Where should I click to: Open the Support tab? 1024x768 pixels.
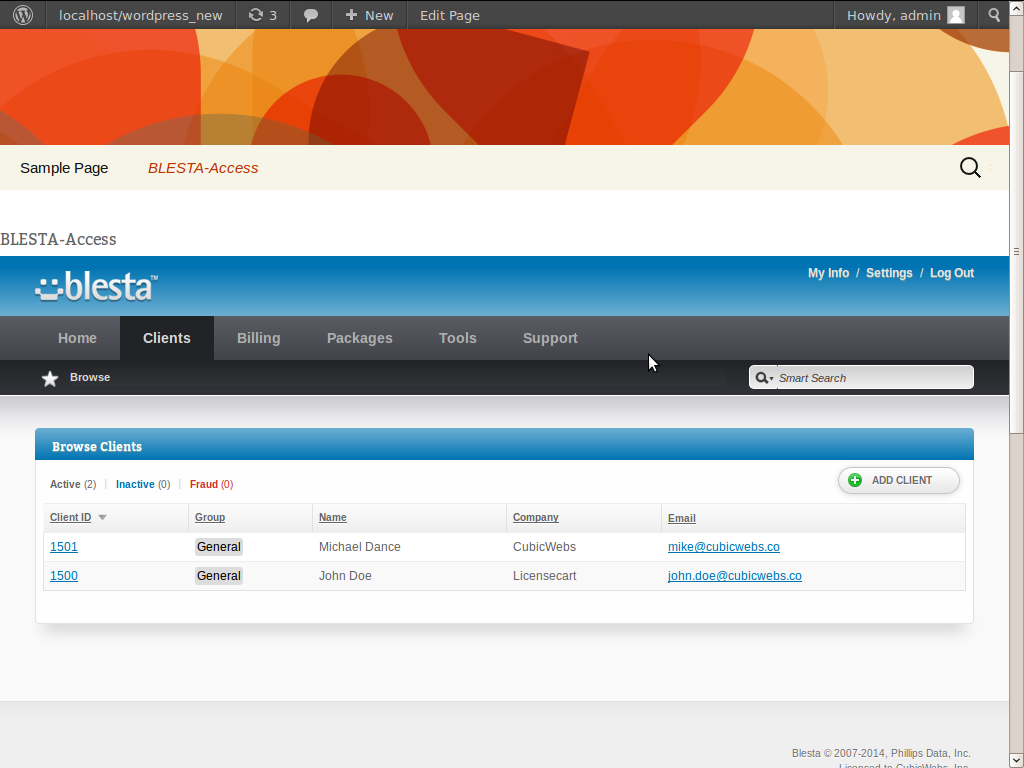coord(550,338)
